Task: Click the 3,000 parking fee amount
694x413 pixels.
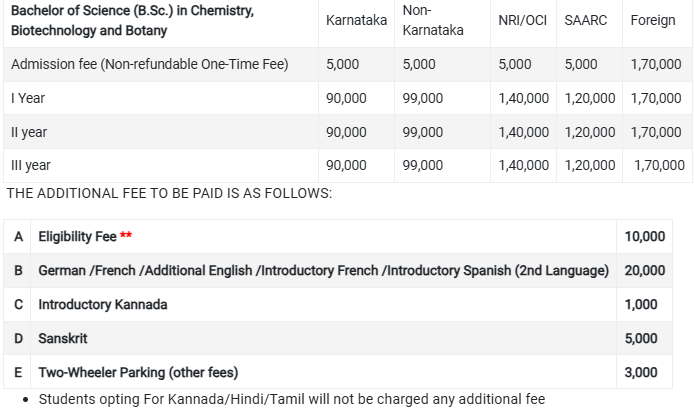Action: click(x=641, y=372)
